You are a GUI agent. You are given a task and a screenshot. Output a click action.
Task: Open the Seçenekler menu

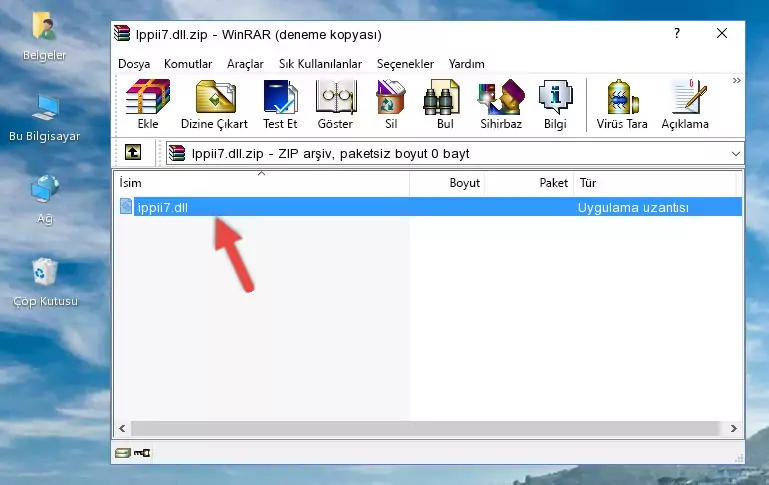405,64
